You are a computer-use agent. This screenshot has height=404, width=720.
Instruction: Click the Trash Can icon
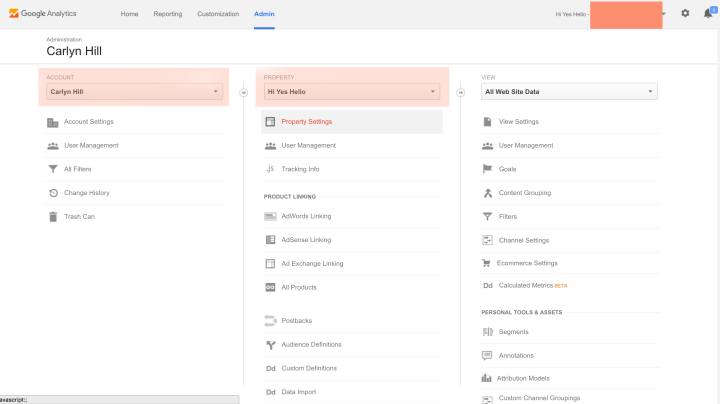[53, 217]
